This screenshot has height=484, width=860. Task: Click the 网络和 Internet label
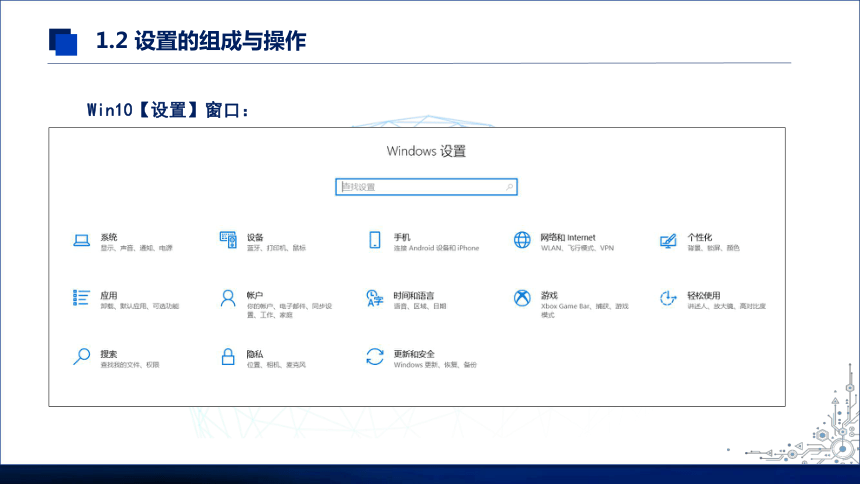[568, 237]
